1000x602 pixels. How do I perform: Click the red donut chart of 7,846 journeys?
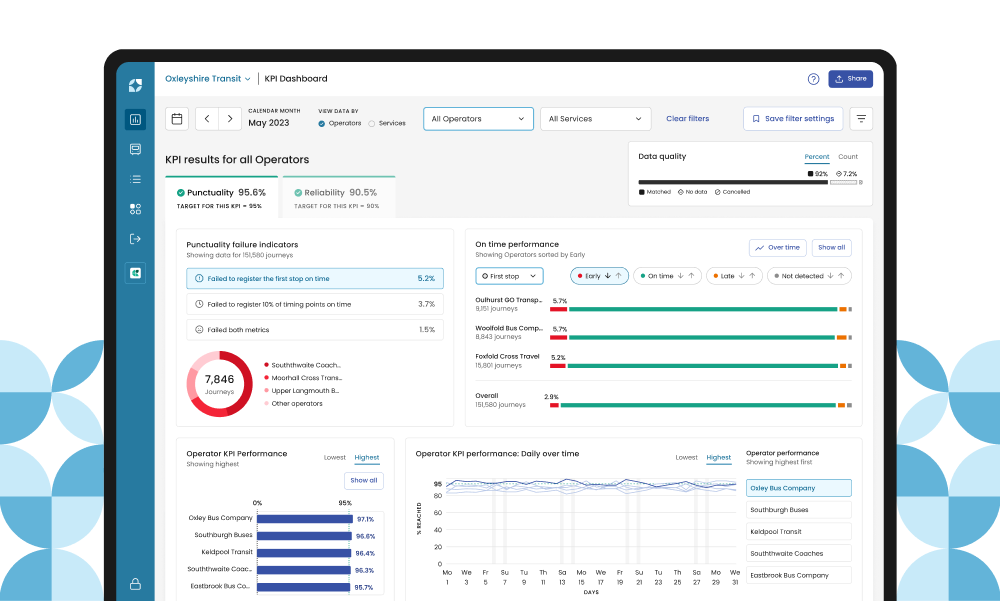pyautogui.click(x=219, y=384)
